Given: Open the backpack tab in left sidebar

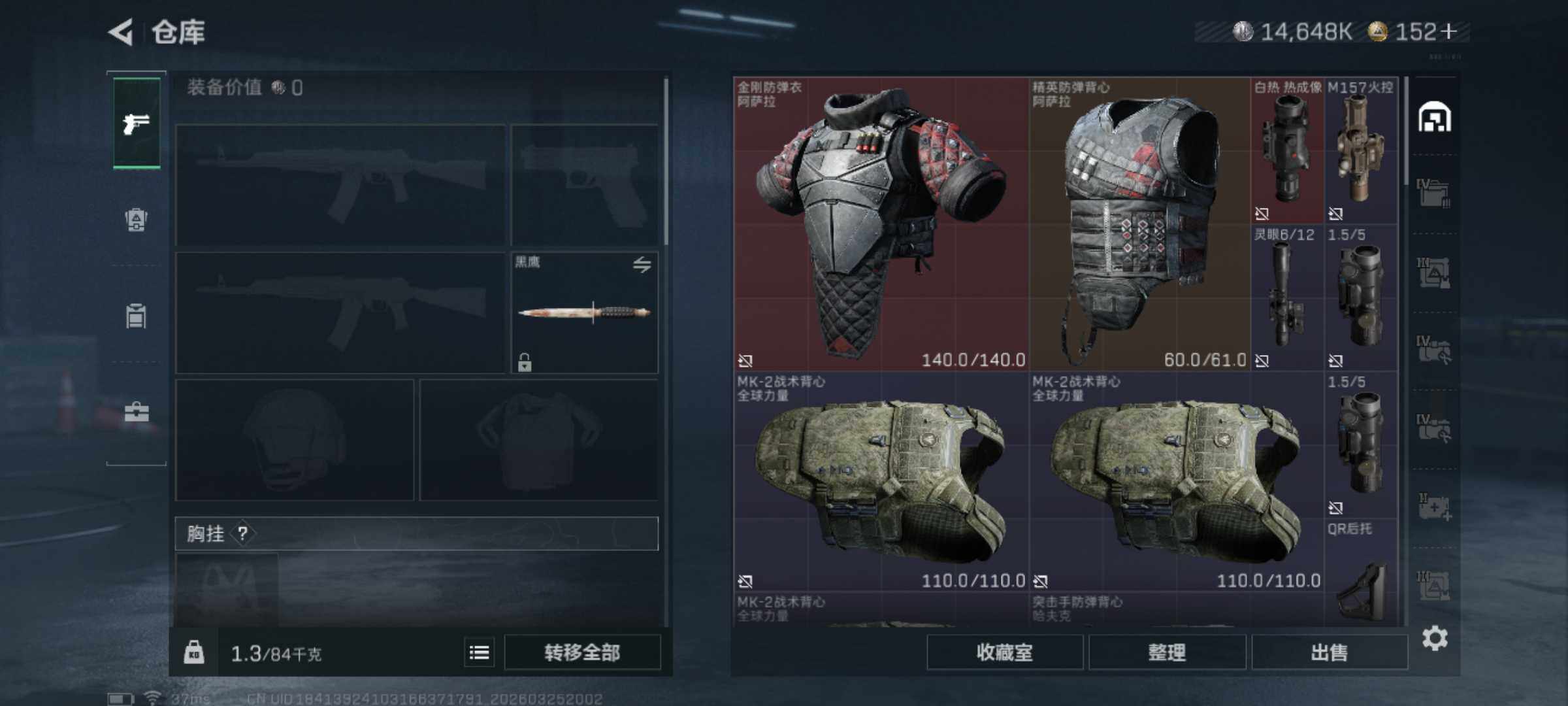Looking at the screenshot, I should point(136,219).
